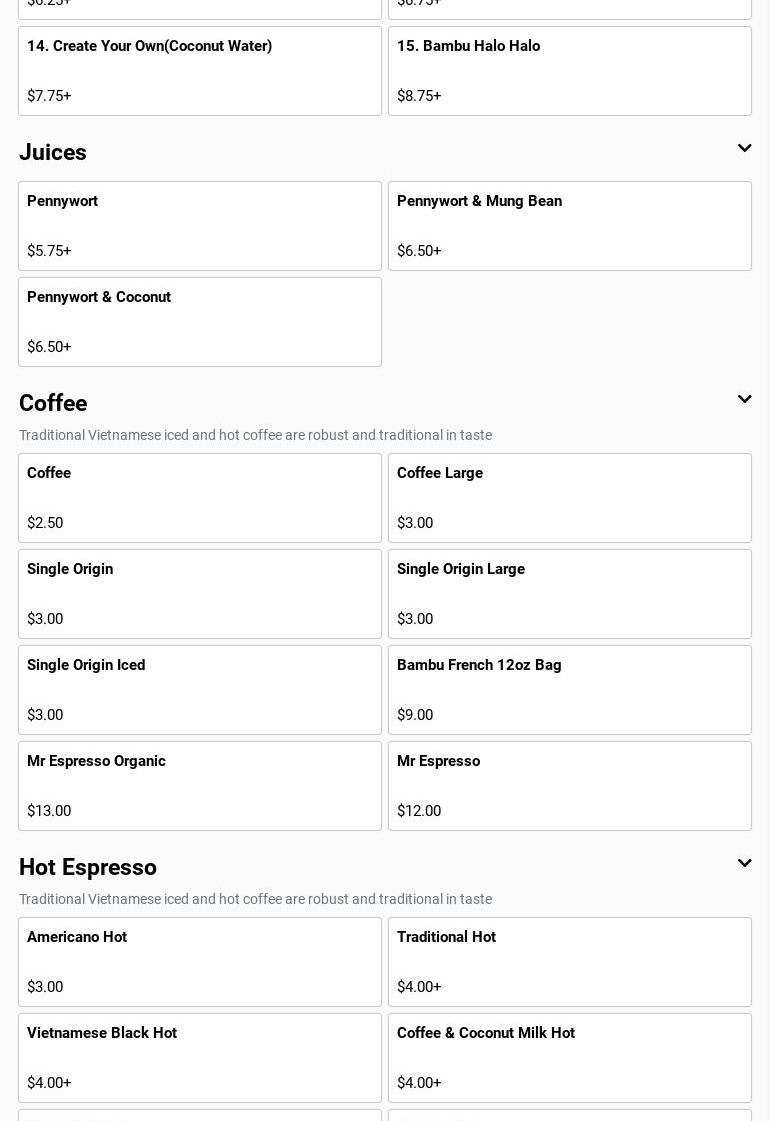Image resolution: width=770 pixels, height=1121 pixels.
Task: Choose Single Origin Iced
Action: tap(200, 690)
